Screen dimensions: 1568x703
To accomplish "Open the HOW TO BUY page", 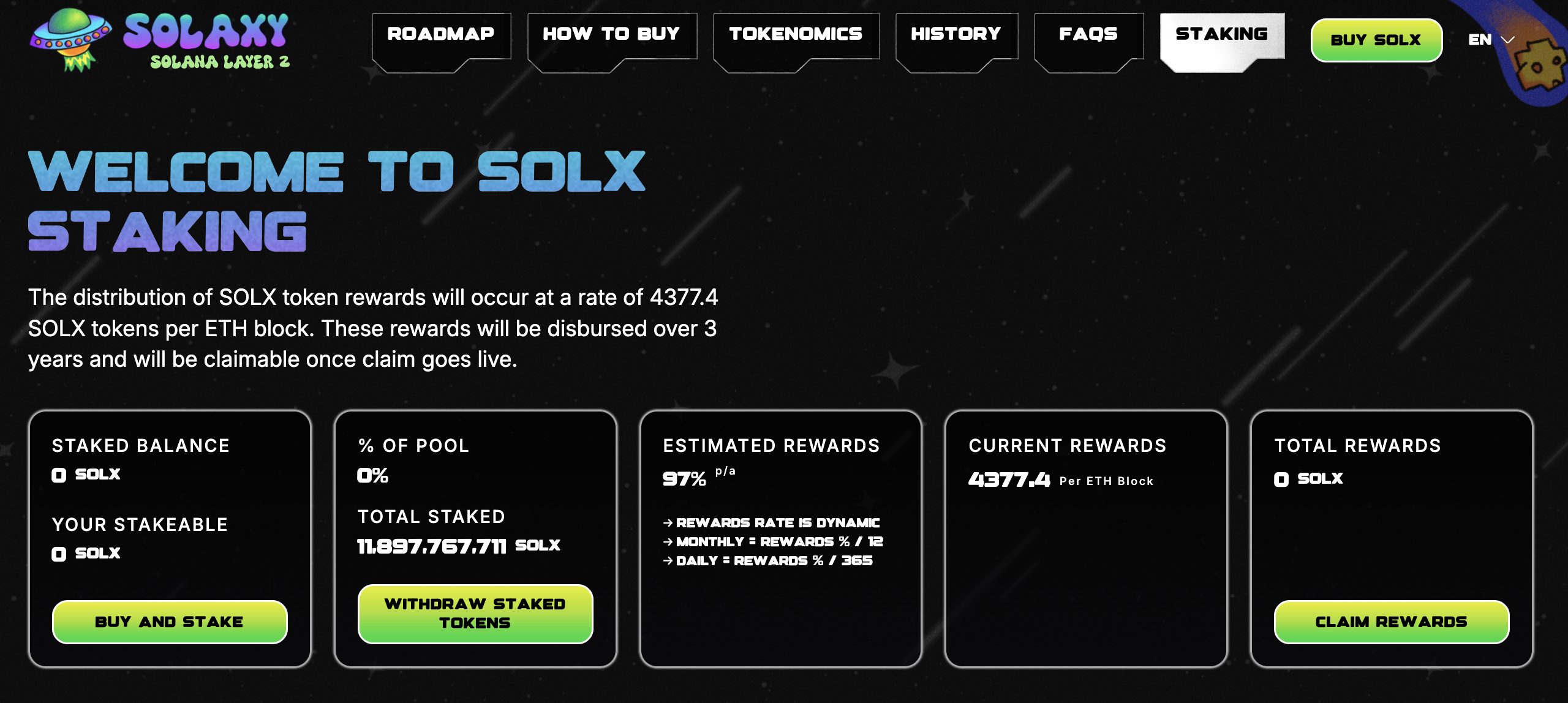I will (x=612, y=34).
